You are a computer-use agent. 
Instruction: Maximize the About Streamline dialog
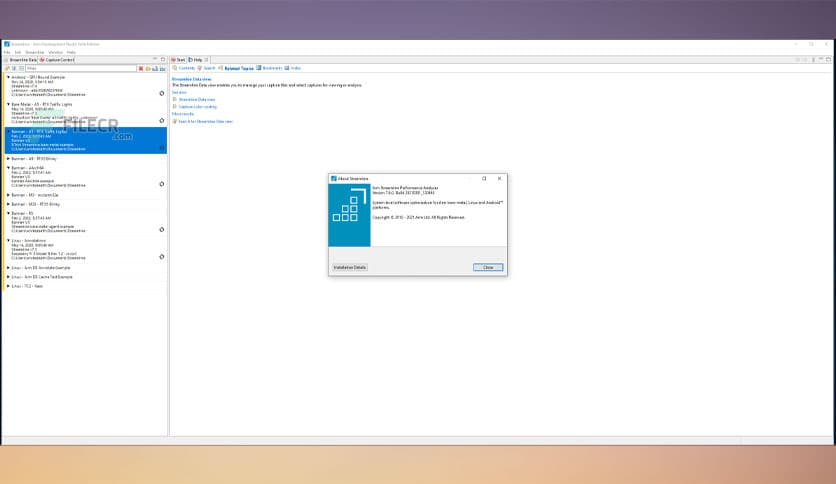[484, 179]
